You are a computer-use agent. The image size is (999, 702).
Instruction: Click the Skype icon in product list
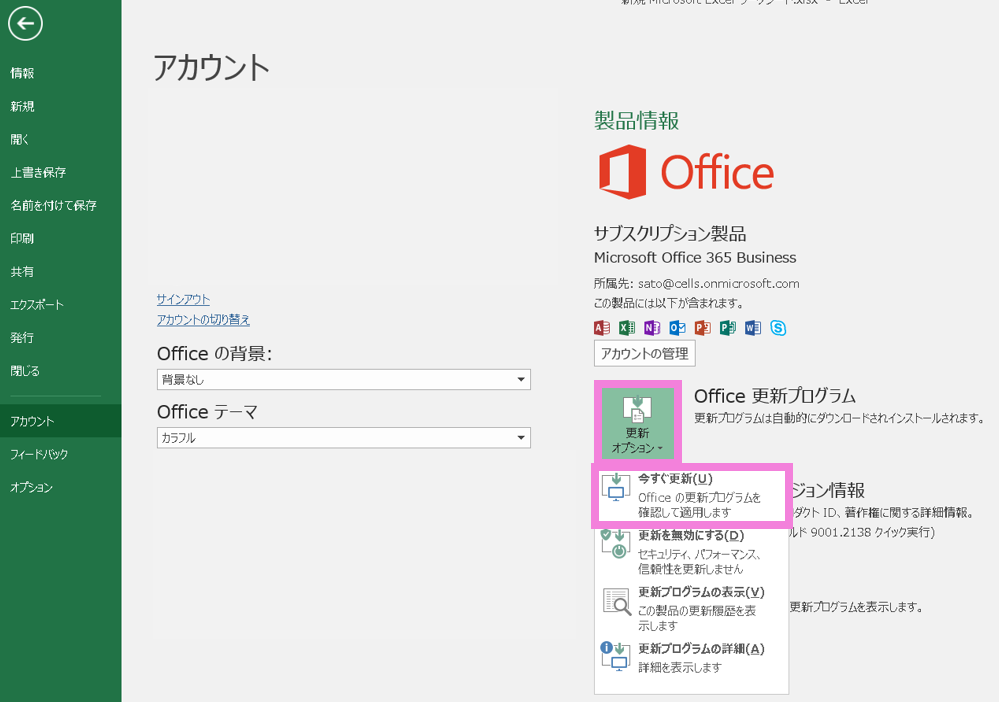(x=778, y=328)
